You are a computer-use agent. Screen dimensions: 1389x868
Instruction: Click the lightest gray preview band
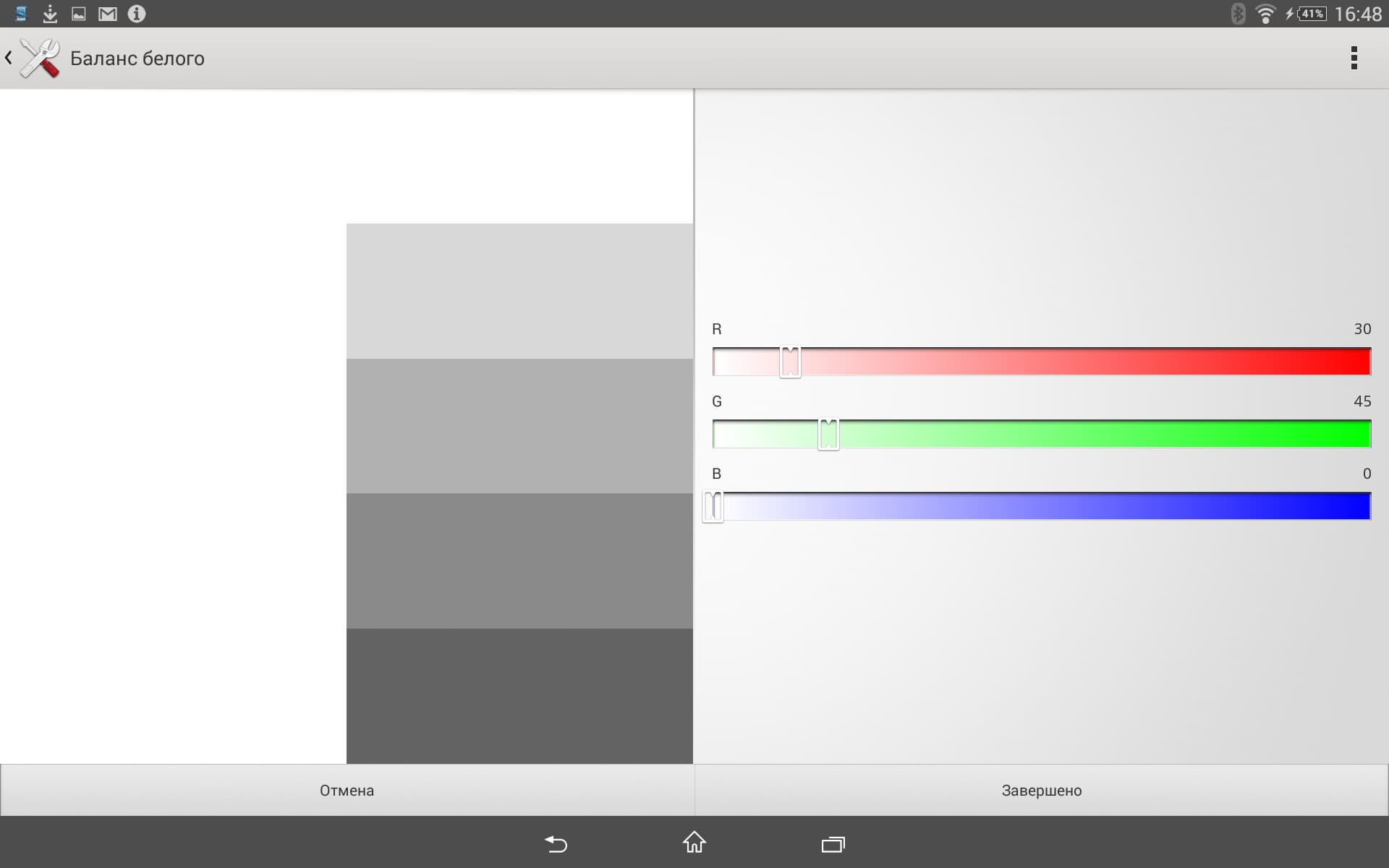click(x=519, y=291)
